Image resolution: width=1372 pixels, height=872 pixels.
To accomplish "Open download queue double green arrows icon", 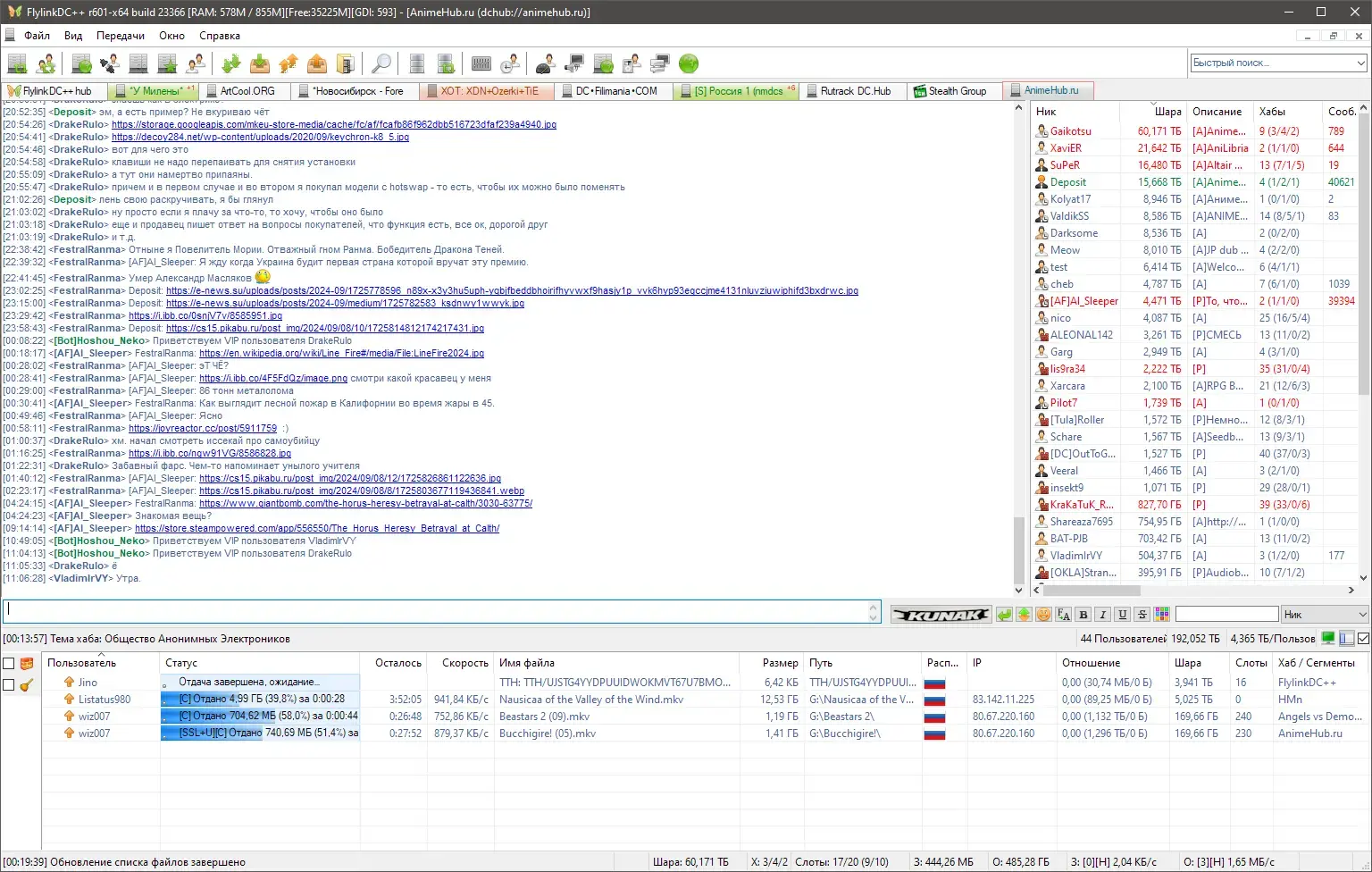I will coord(230,63).
